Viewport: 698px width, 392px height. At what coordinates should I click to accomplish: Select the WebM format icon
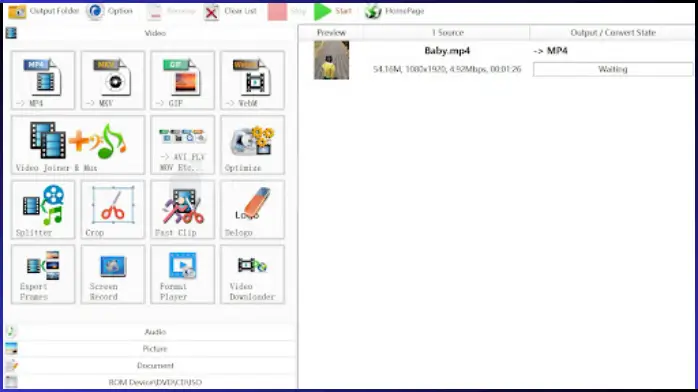(x=252, y=80)
